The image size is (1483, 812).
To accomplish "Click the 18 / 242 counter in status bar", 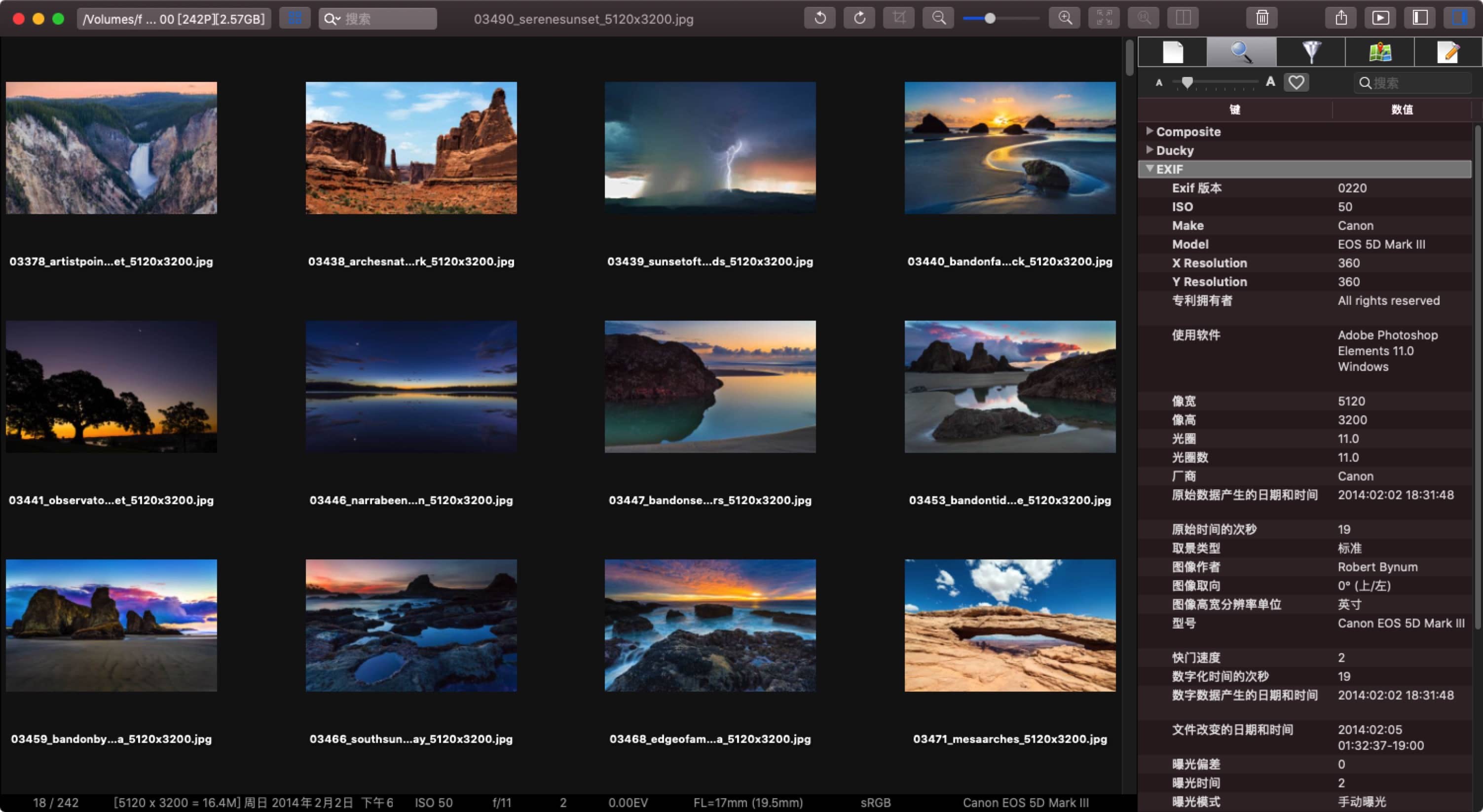I will click(x=56, y=803).
